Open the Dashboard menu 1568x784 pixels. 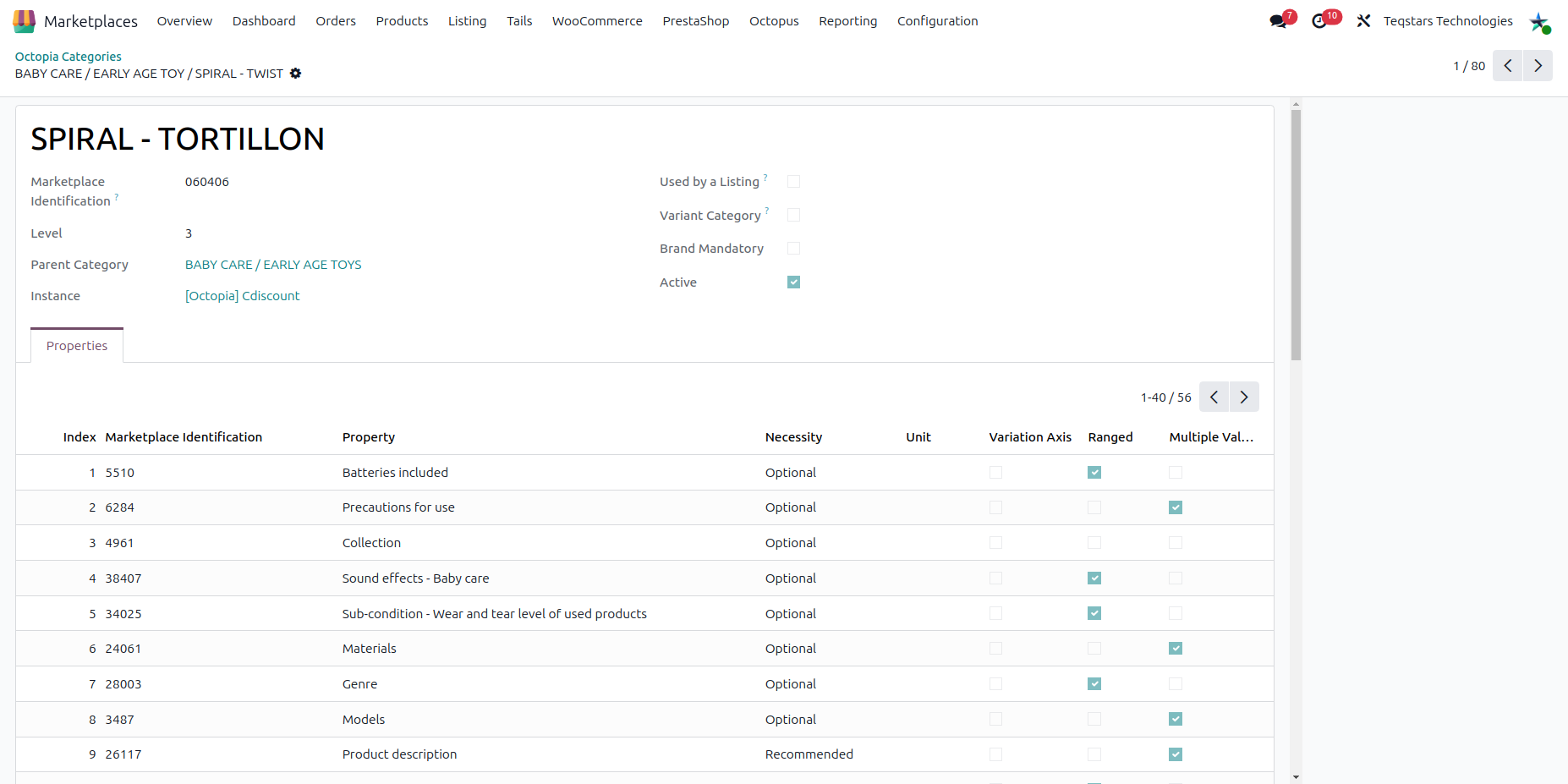click(x=264, y=21)
